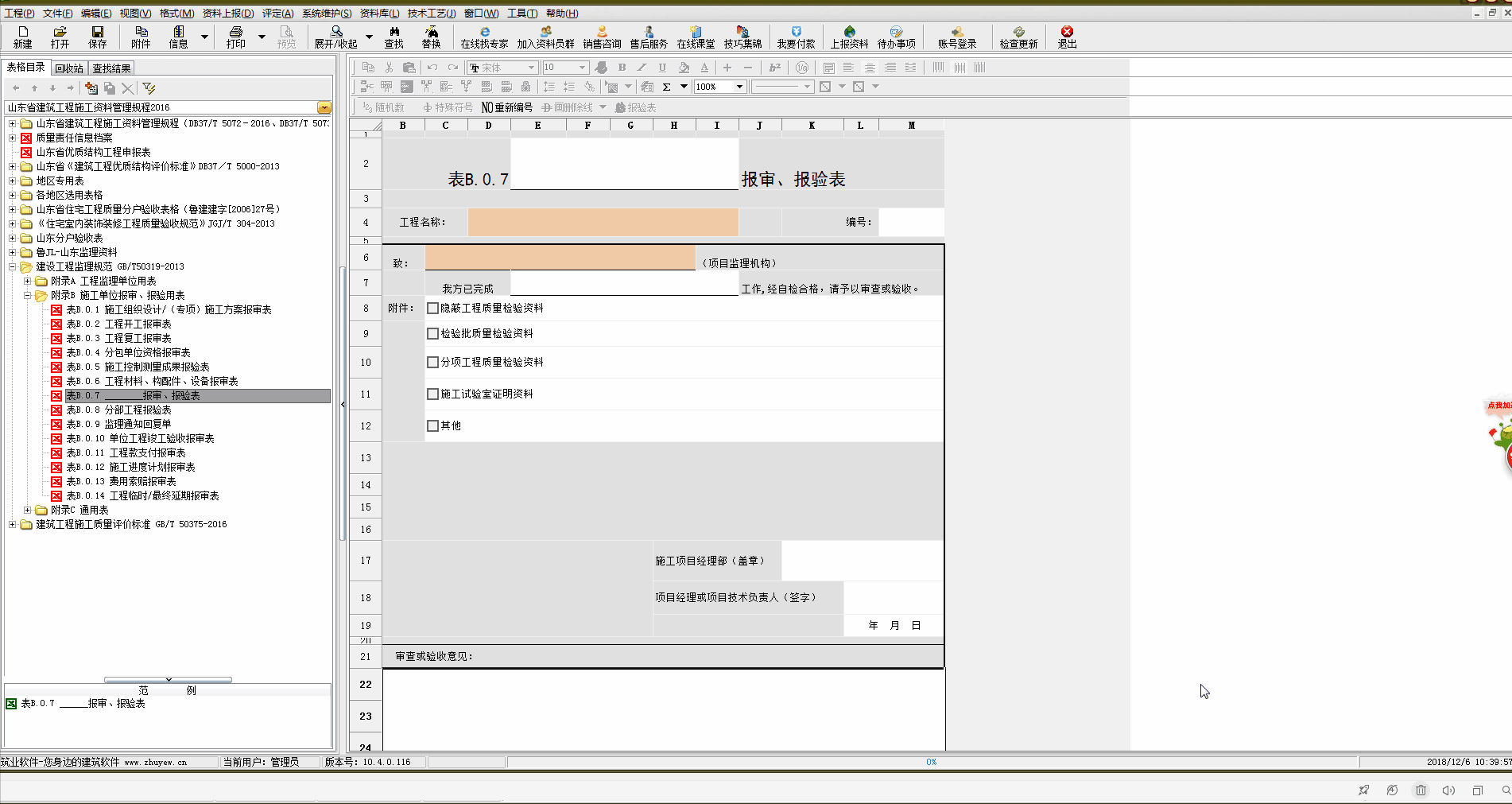Click the 保存 (Save) toolbar icon

pos(97,37)
